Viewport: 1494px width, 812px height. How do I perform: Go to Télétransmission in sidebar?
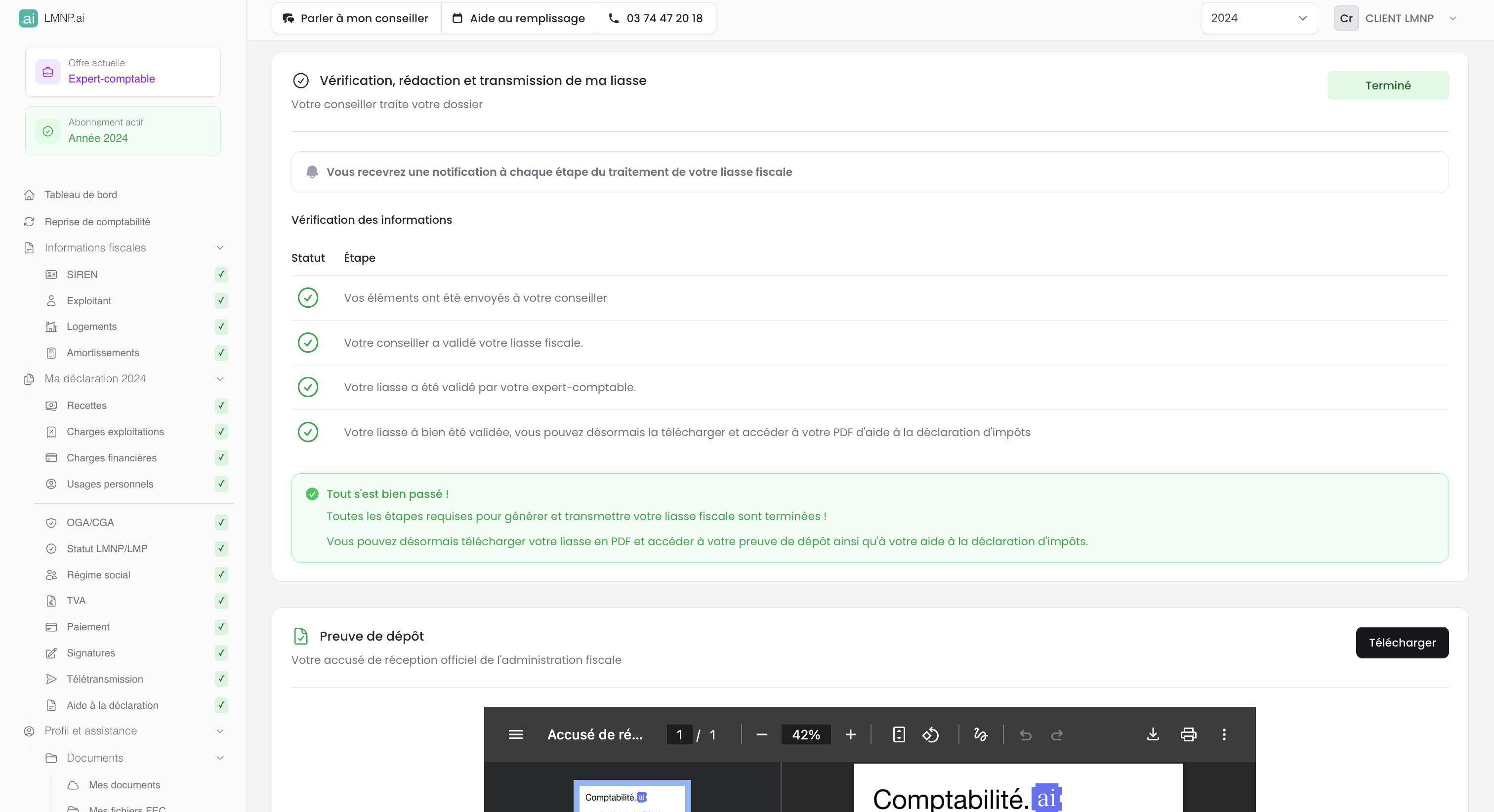[104, 679]
